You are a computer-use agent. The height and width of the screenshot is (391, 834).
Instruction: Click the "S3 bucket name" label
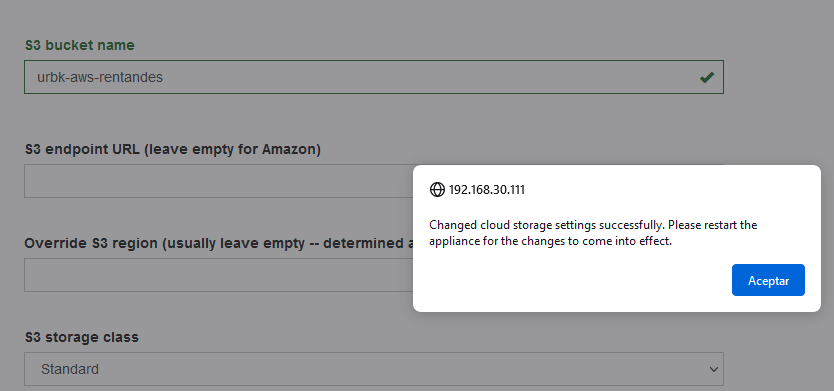tap(80, 45)
